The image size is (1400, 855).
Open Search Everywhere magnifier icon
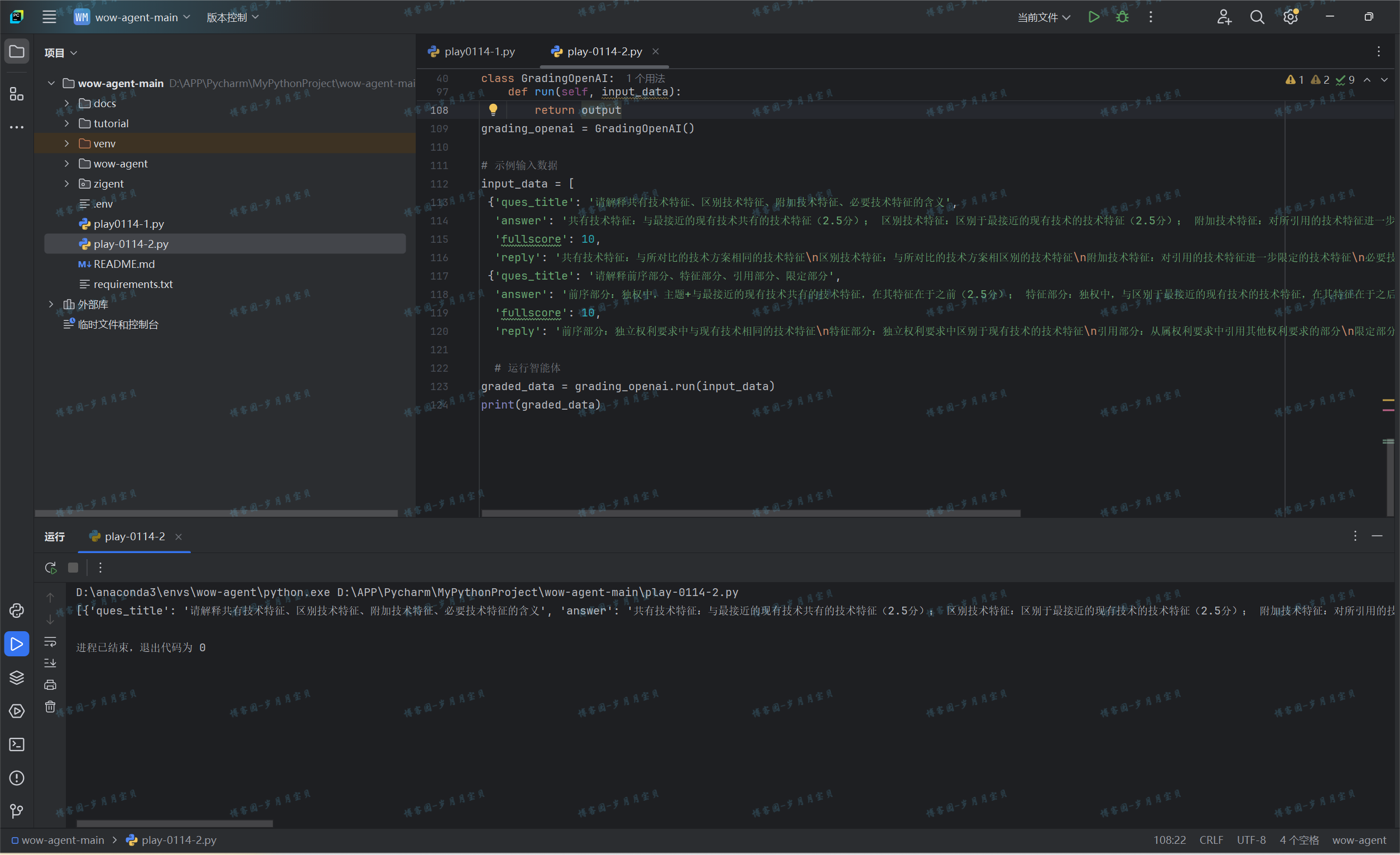click(x=1257, y=17)
